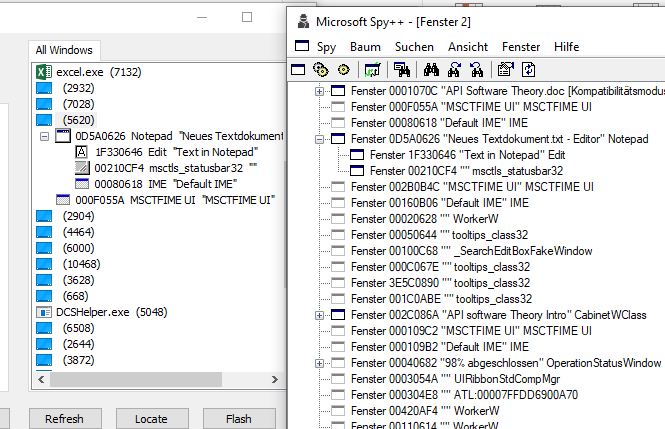The image size is (665, 429).
Task: Launch the Find Window tool icon
Action: tap(401, 70)
